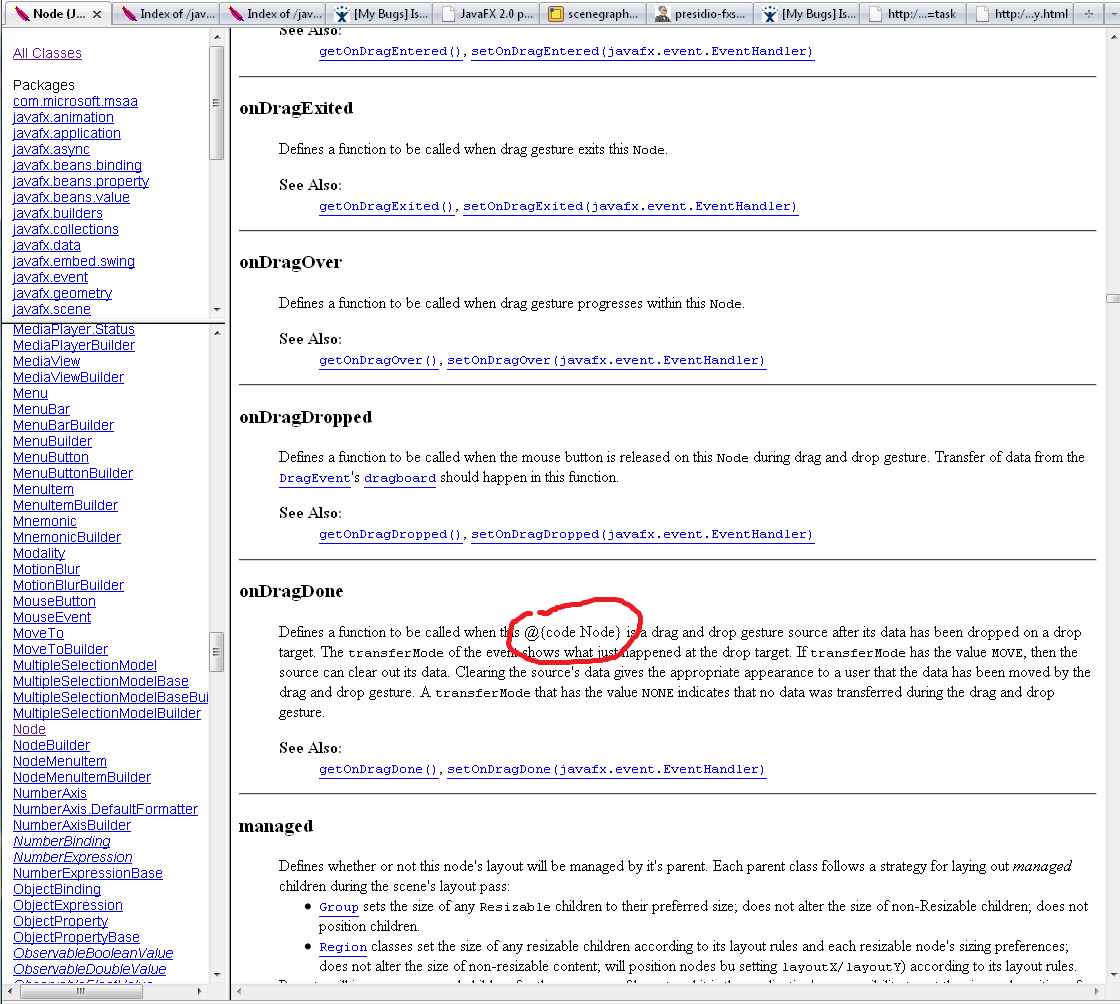Open the NodeBuilder class
Image resolution: width=1120 pixels, height=1004 pixels.
coord(51,745)
